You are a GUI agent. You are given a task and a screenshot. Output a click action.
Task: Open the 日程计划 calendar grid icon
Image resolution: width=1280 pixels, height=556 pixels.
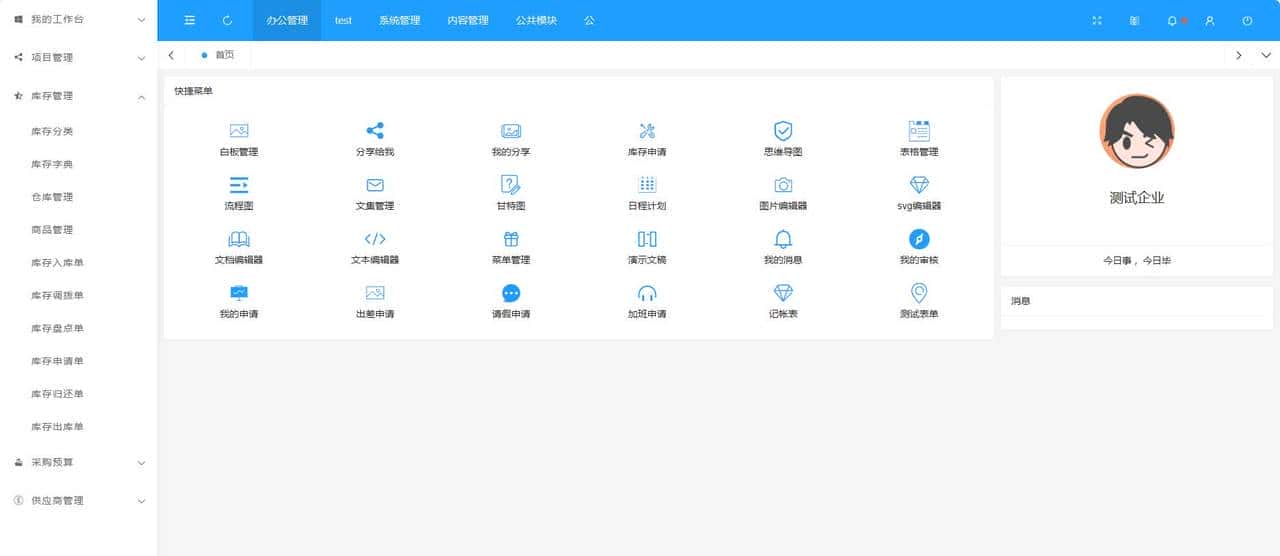pos(647,184)
